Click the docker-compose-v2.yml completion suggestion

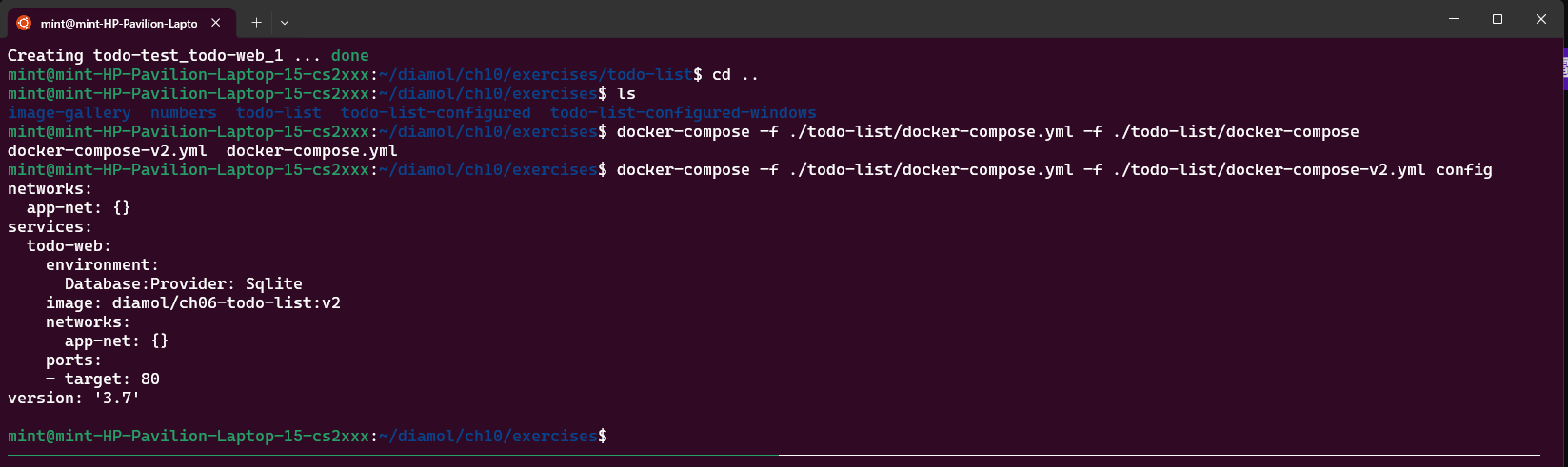(x=107, y=150)
